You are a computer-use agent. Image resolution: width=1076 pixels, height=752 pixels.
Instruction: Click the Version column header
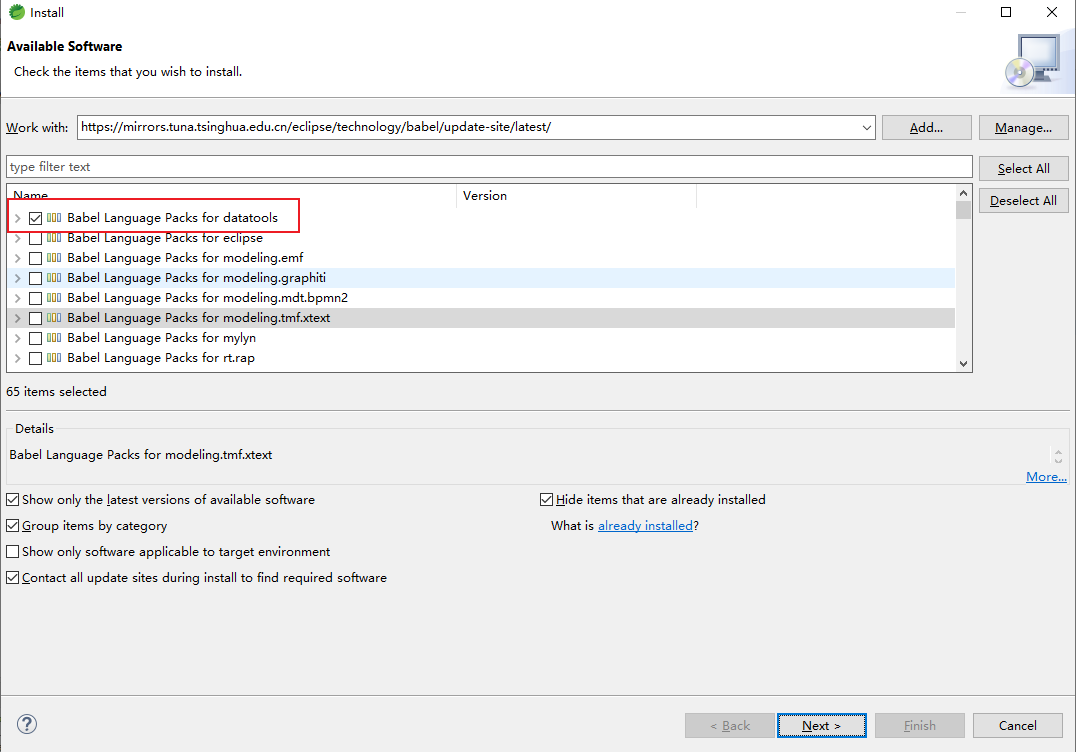tap(576, 196)
